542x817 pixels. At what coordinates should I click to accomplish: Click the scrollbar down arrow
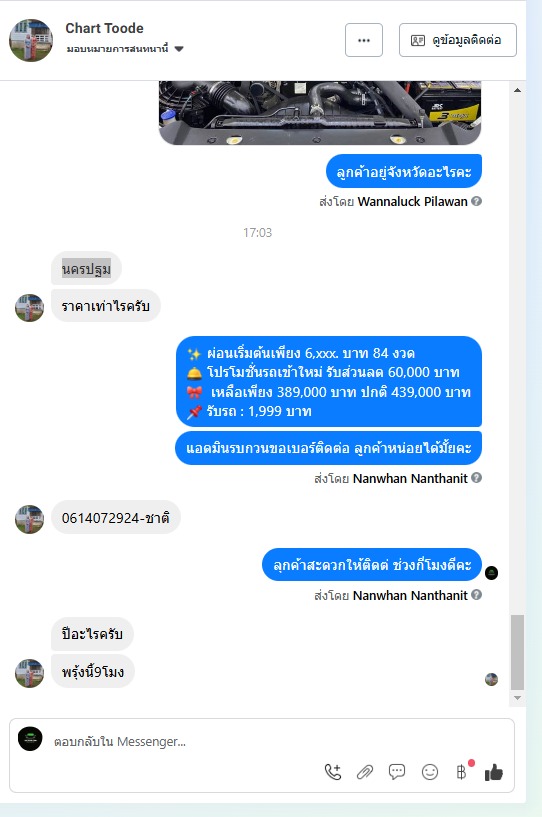pos(517,698)
